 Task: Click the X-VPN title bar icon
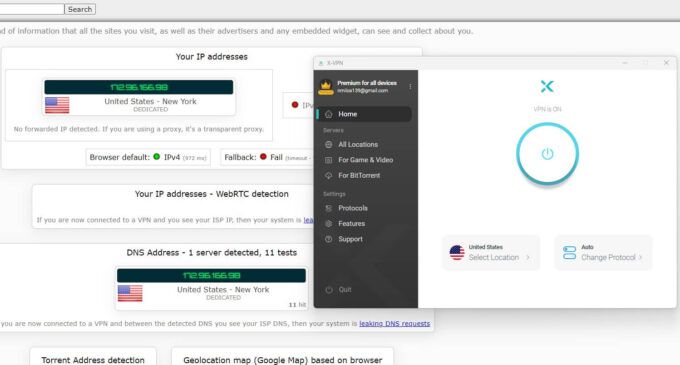[321, 63]
